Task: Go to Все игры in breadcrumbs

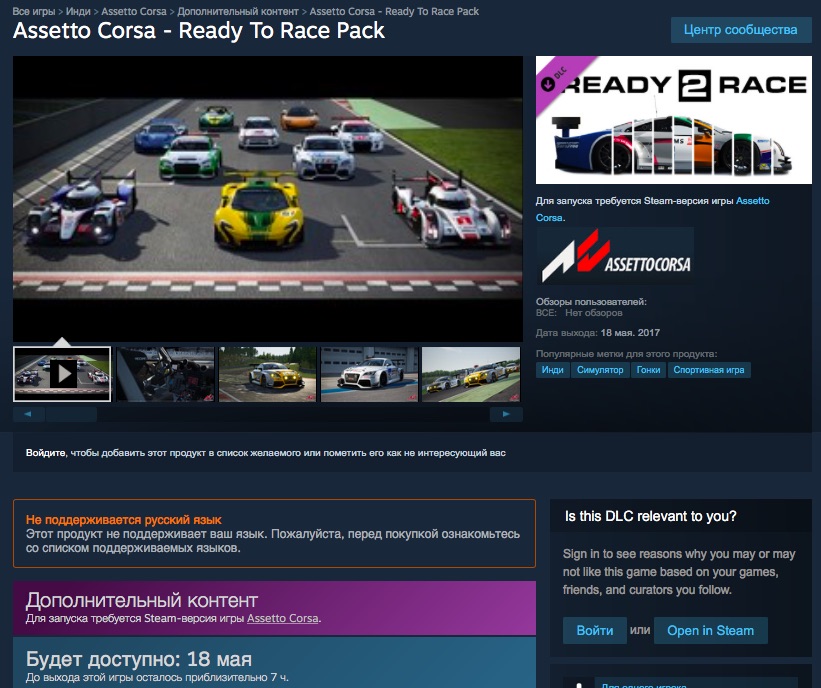Action: tap(34, 12)
